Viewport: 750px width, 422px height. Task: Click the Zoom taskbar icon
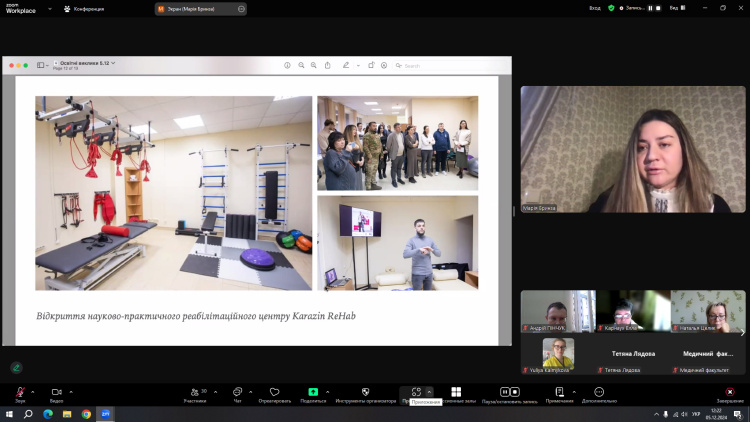(x=105, y=414)
